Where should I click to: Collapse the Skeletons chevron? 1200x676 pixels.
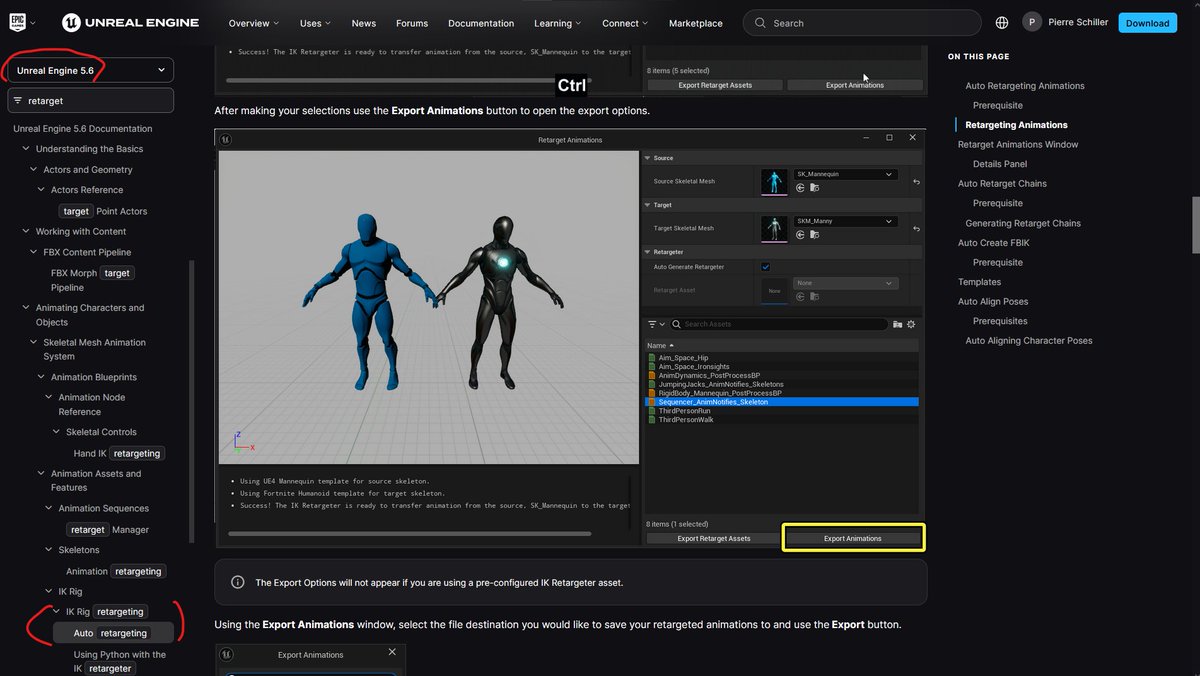(x=48, y=550)
